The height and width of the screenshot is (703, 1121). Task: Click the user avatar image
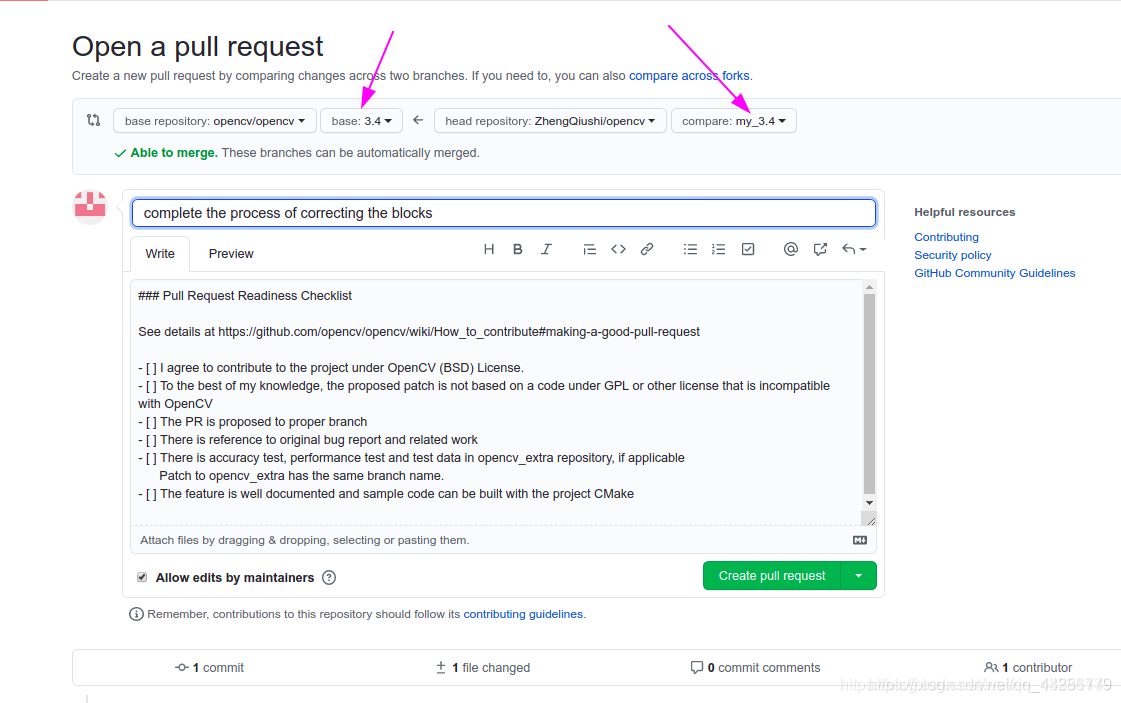[90, 207]
